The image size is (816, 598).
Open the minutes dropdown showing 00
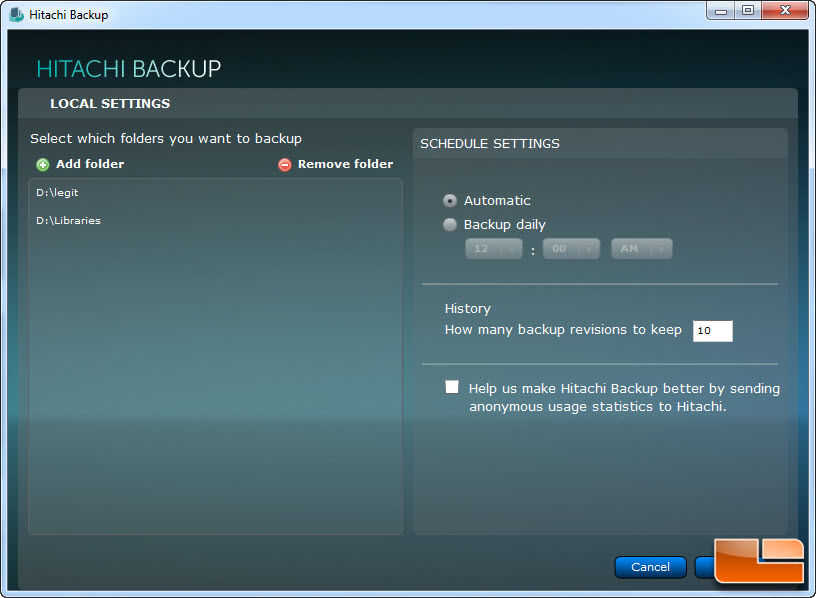click(571, 249)
